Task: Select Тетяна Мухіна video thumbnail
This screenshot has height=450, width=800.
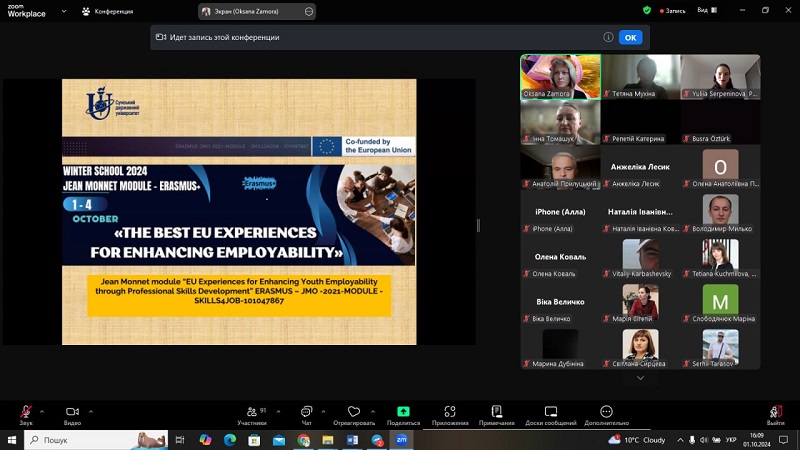Action: click(640, 77)
